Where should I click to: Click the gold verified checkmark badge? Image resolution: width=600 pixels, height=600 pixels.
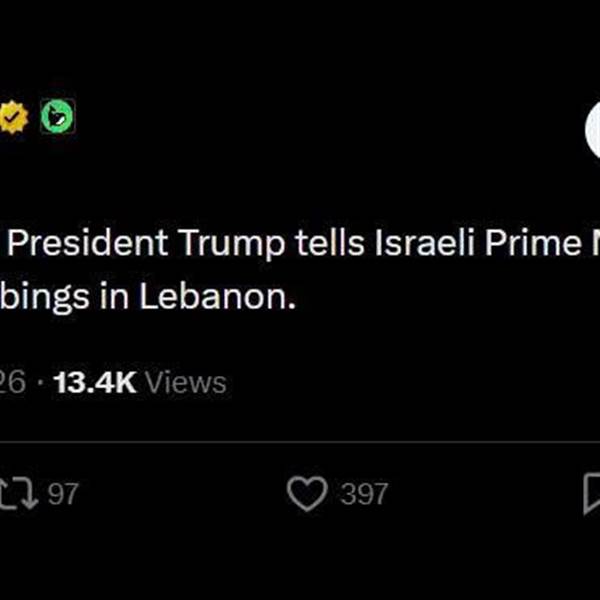tap(14, 119)
